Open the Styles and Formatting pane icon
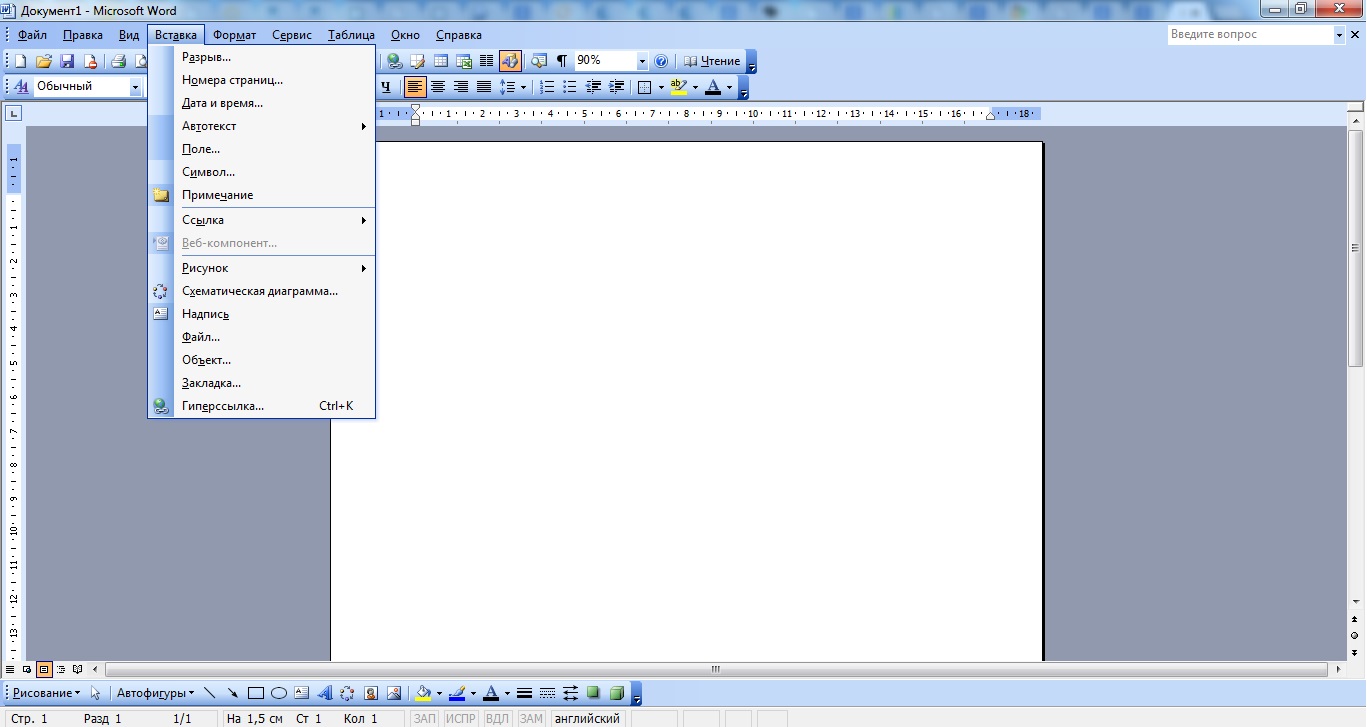This screenshot has width=1367, height=727. point(22,87)
